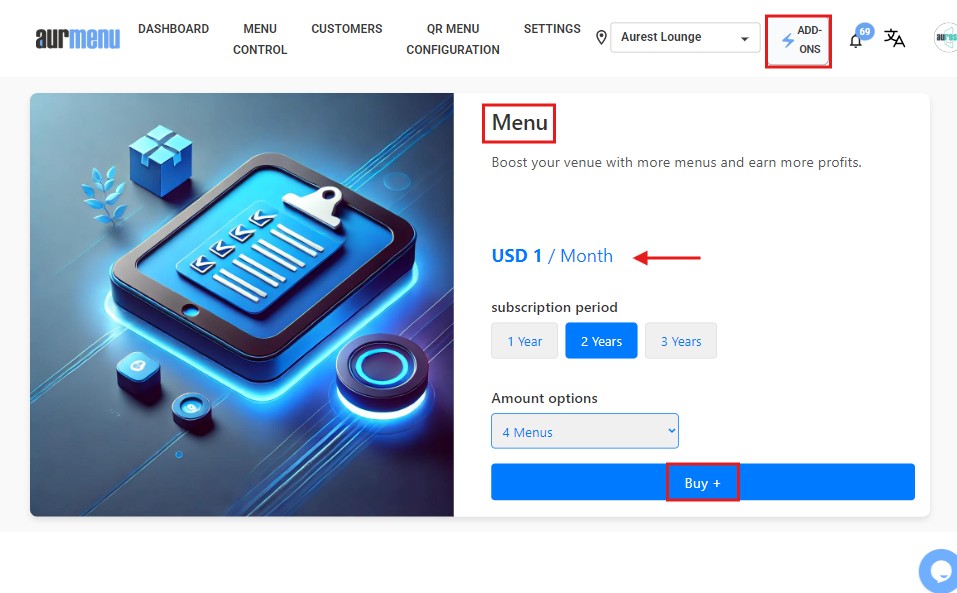Viewport: 957px width, 593px height.
Task: Open the Add-ons button
Action: click(x=798, y=40)
